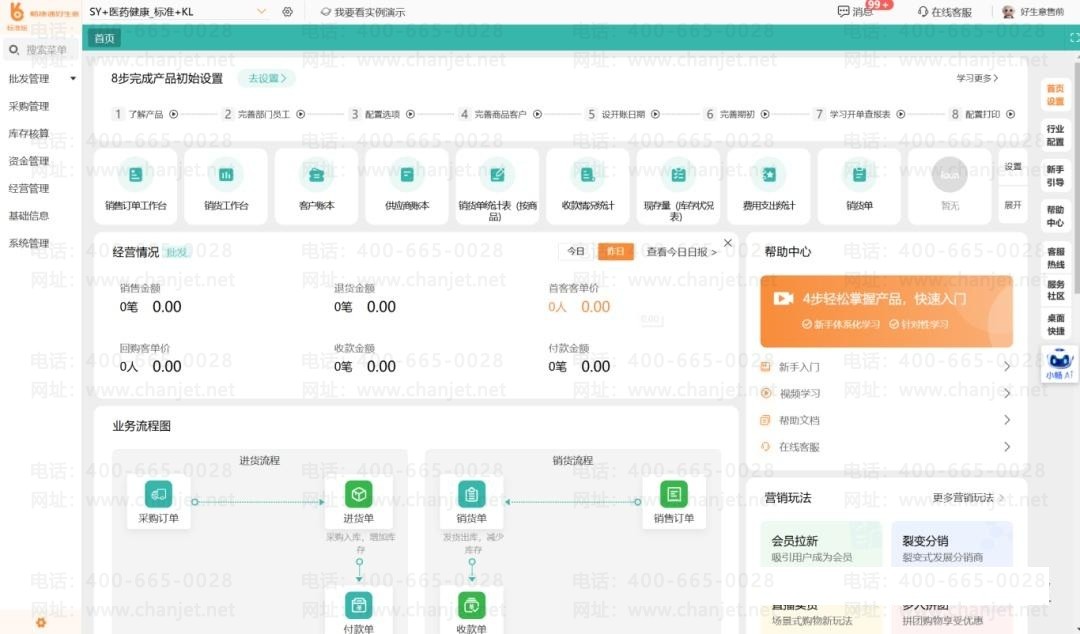Open the settings gear beside account name
The height and width of the screenshot is (634, 1080).
click(287, 12)
